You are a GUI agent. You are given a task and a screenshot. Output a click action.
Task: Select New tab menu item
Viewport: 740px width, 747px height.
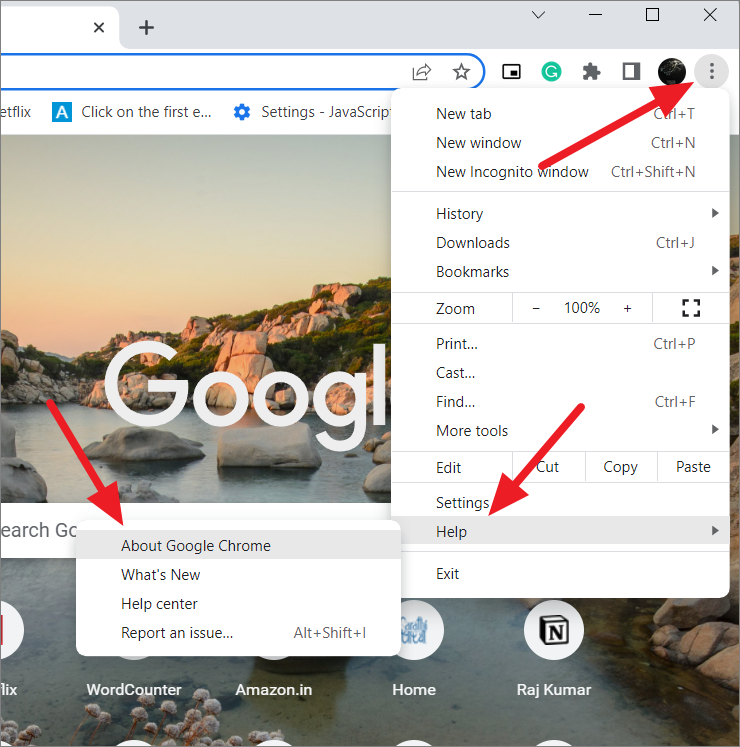[560, 114]
